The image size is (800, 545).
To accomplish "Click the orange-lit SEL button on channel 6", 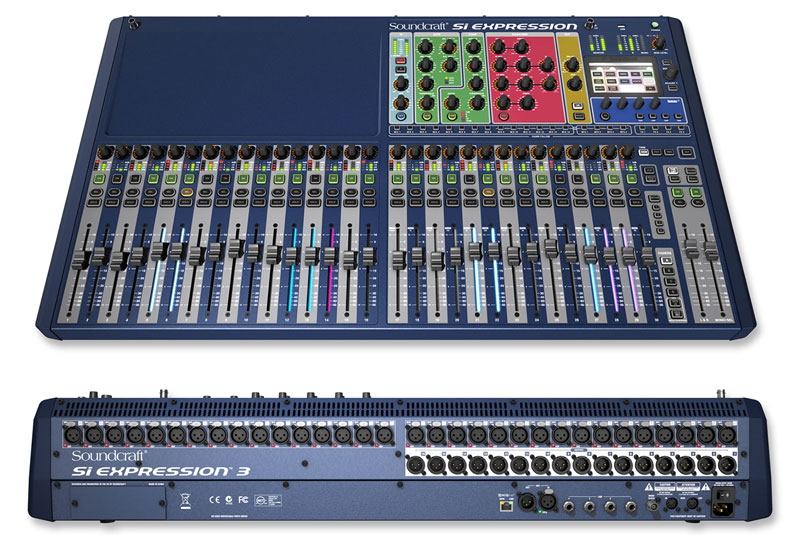I will coord(187,192).
